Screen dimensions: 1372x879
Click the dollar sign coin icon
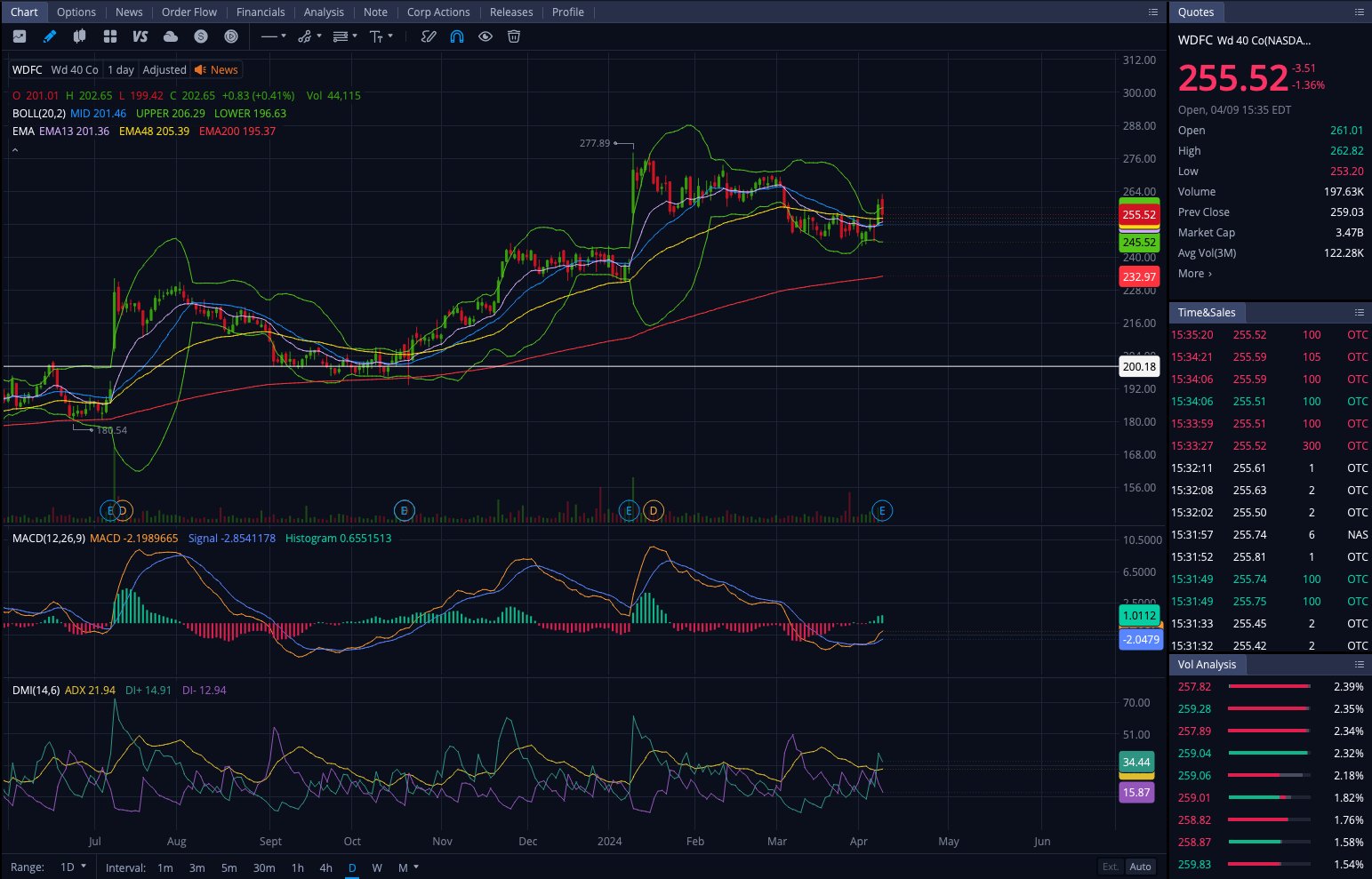click(201, 36)
